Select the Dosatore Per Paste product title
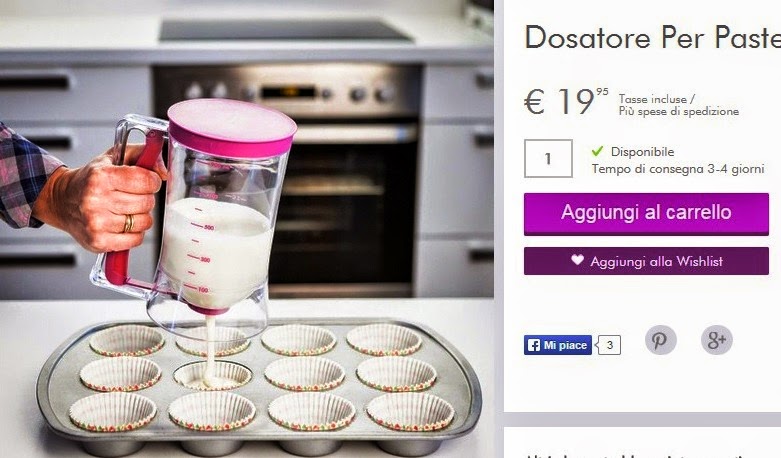This screenshot has width=781, height=458. coord(652,37)
